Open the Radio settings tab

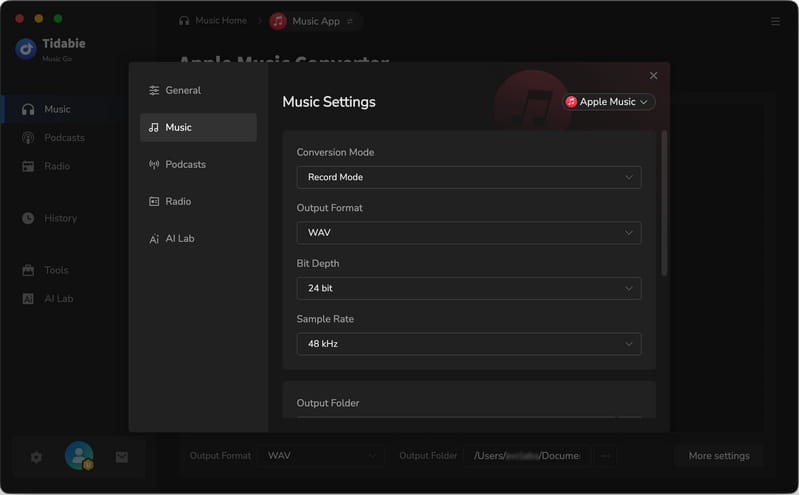[198, 201]
